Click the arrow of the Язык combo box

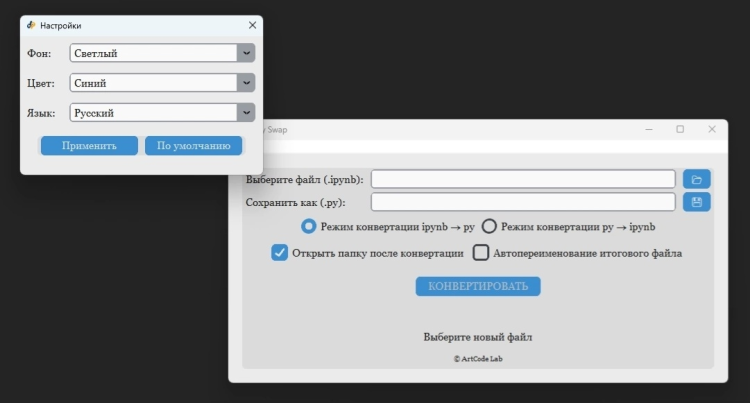click(246, 113)
